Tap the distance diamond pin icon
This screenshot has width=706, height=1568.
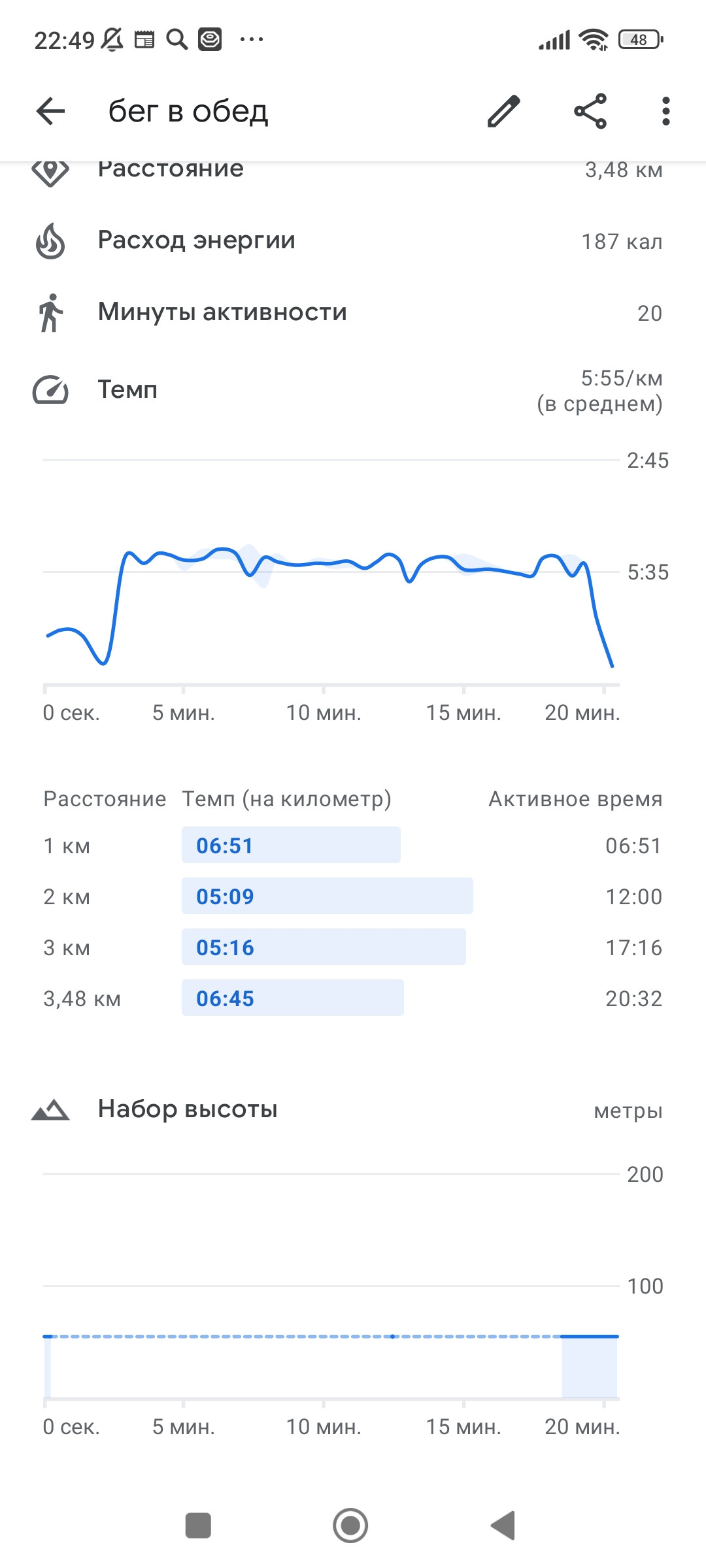point(50,171)
